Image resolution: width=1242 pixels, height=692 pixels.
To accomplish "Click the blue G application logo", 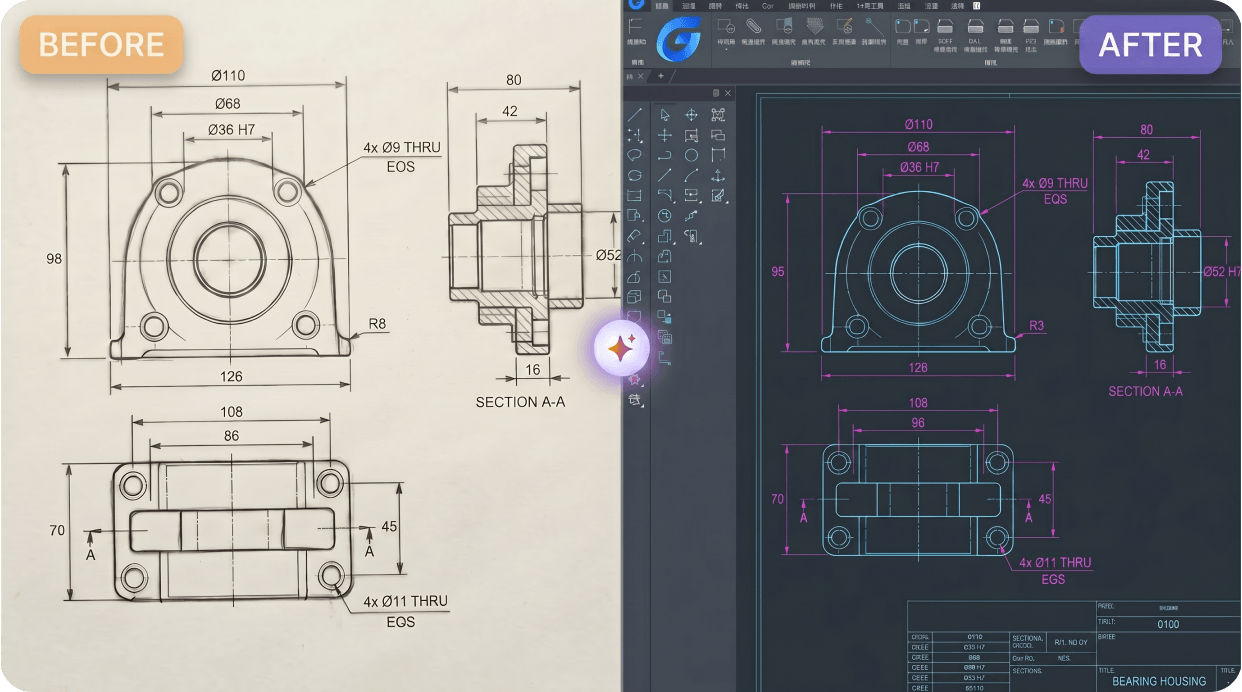I will [x=679, y=37].
